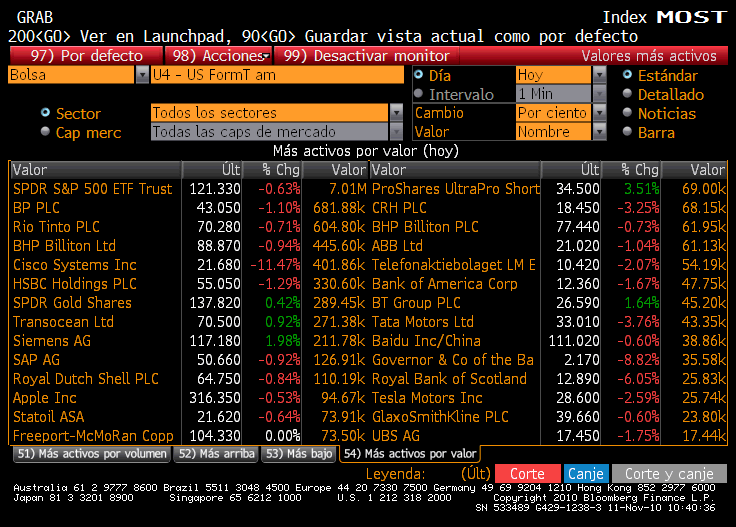This screenshot has height=527, width=736.
Task: Switch to 54) Más activos por valor tab
Action: (410, 454)
